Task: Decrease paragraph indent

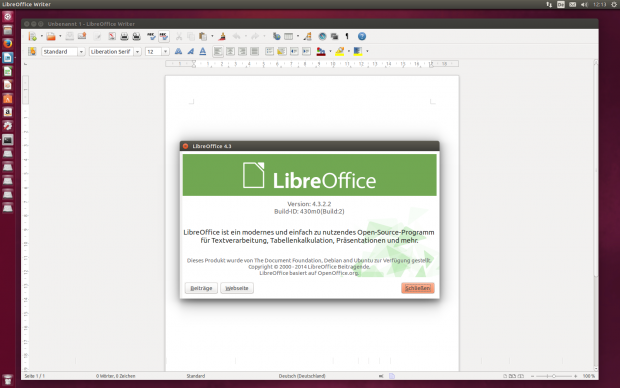Action: click(x=294, y=51)
